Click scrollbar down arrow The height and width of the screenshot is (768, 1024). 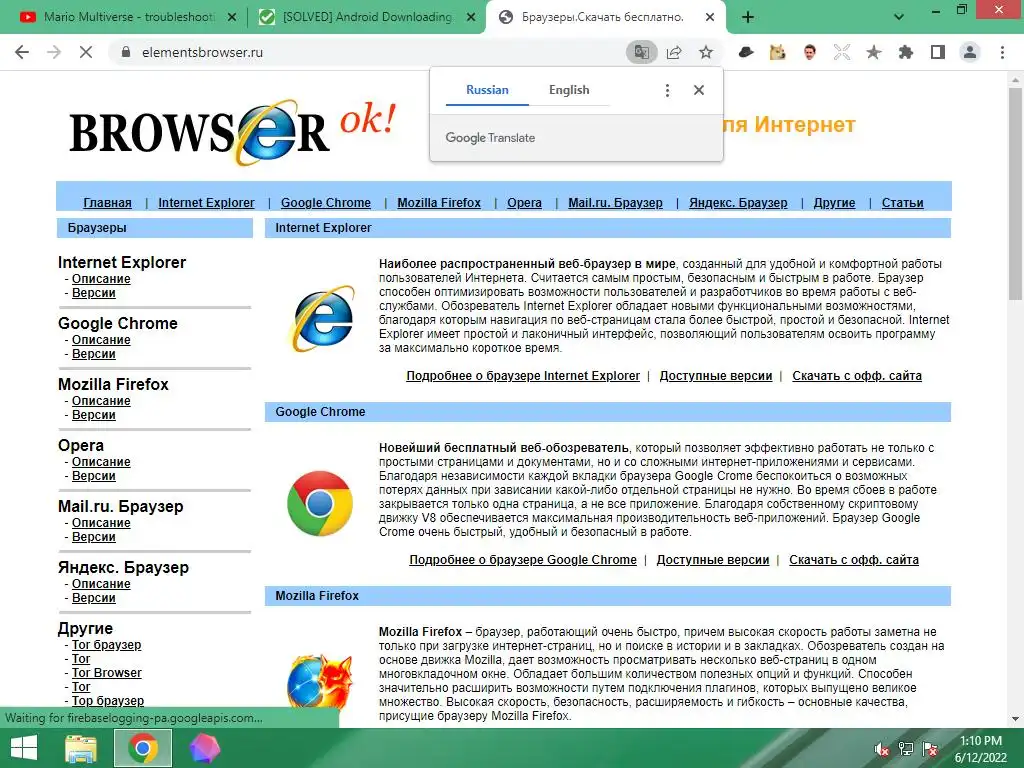pos(1015,719)
